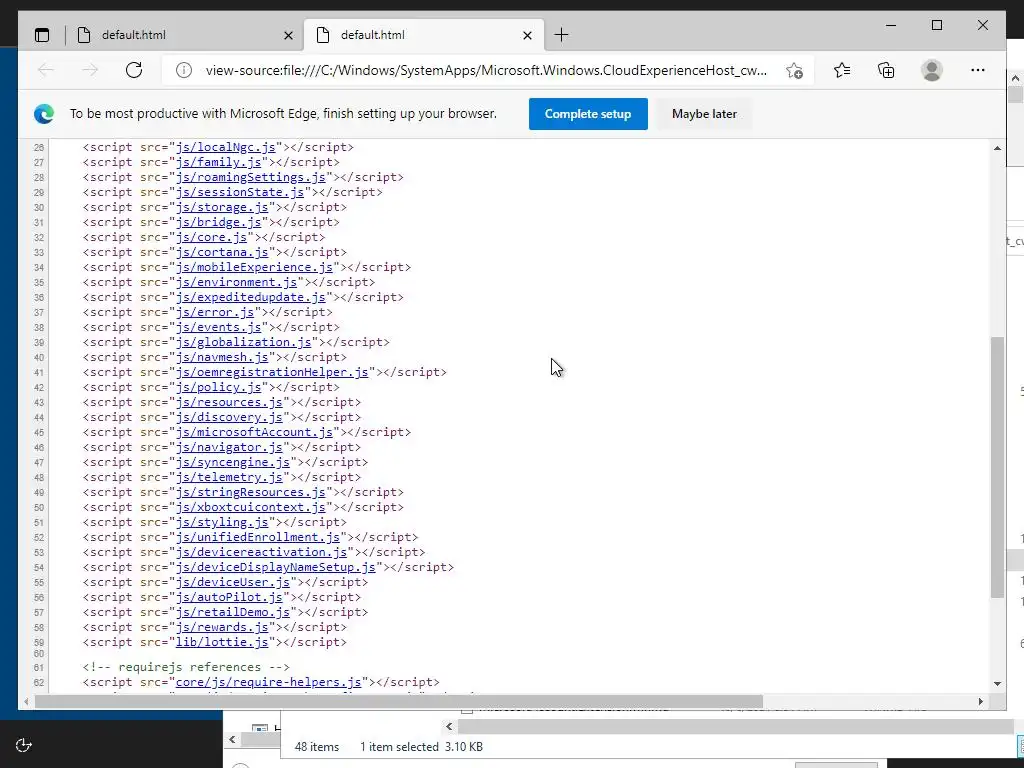The height and width of the screenshot is (768, 1024).
Task: Open the js/xboxtcuicontext.js link
Action: click(x=251, y=507)
